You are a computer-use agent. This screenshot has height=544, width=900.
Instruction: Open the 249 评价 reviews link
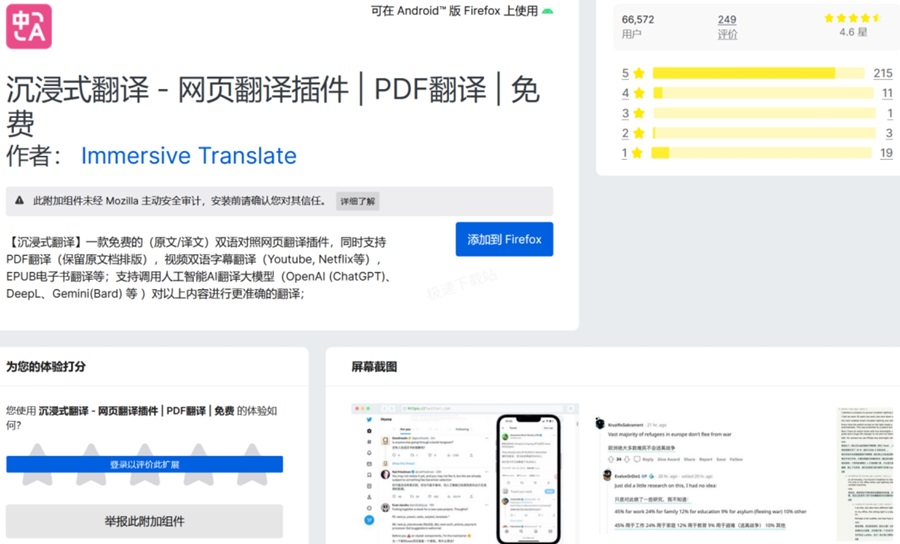click(727, 26)
